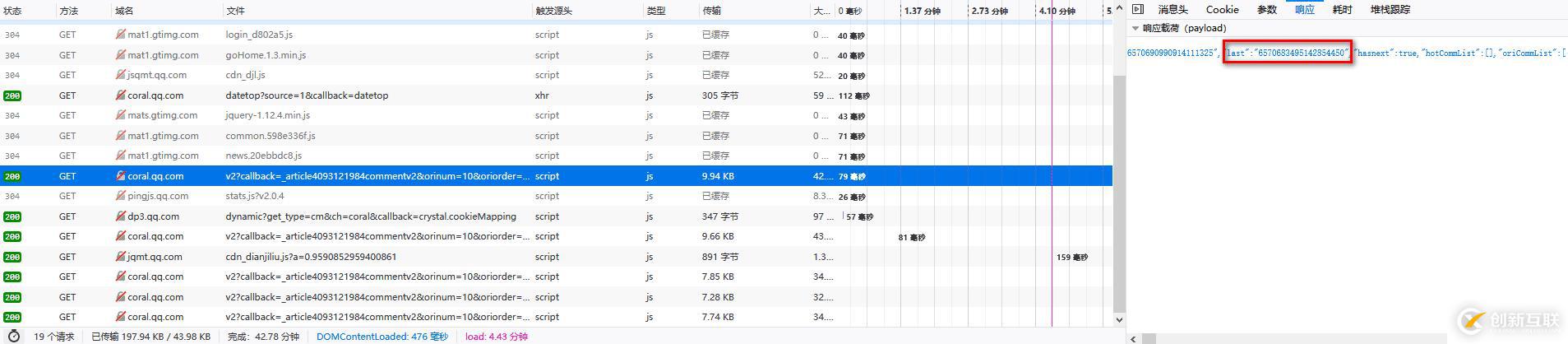Open the 堆栈跟踪 stack trace tab

1390,10
